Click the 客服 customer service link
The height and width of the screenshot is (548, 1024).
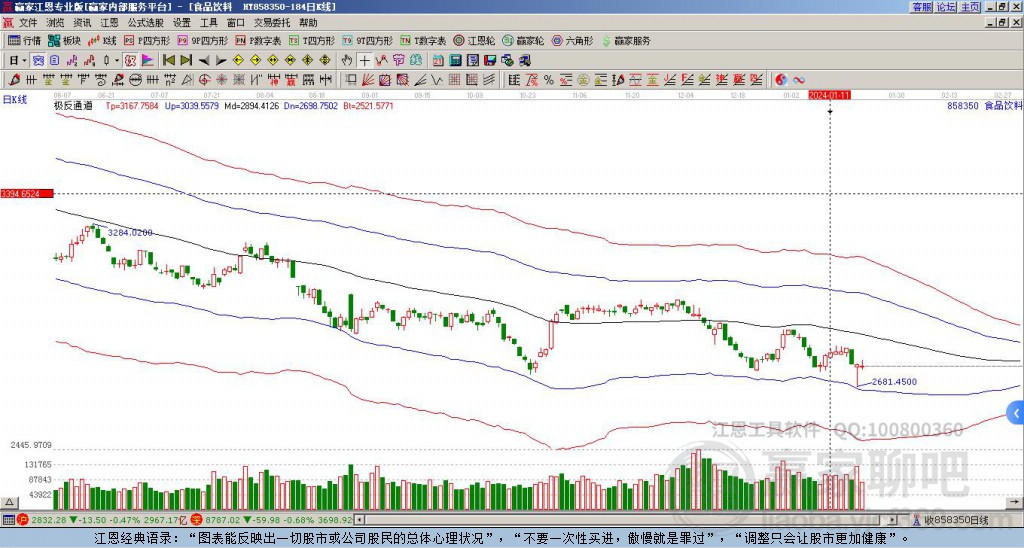point(921,7)
